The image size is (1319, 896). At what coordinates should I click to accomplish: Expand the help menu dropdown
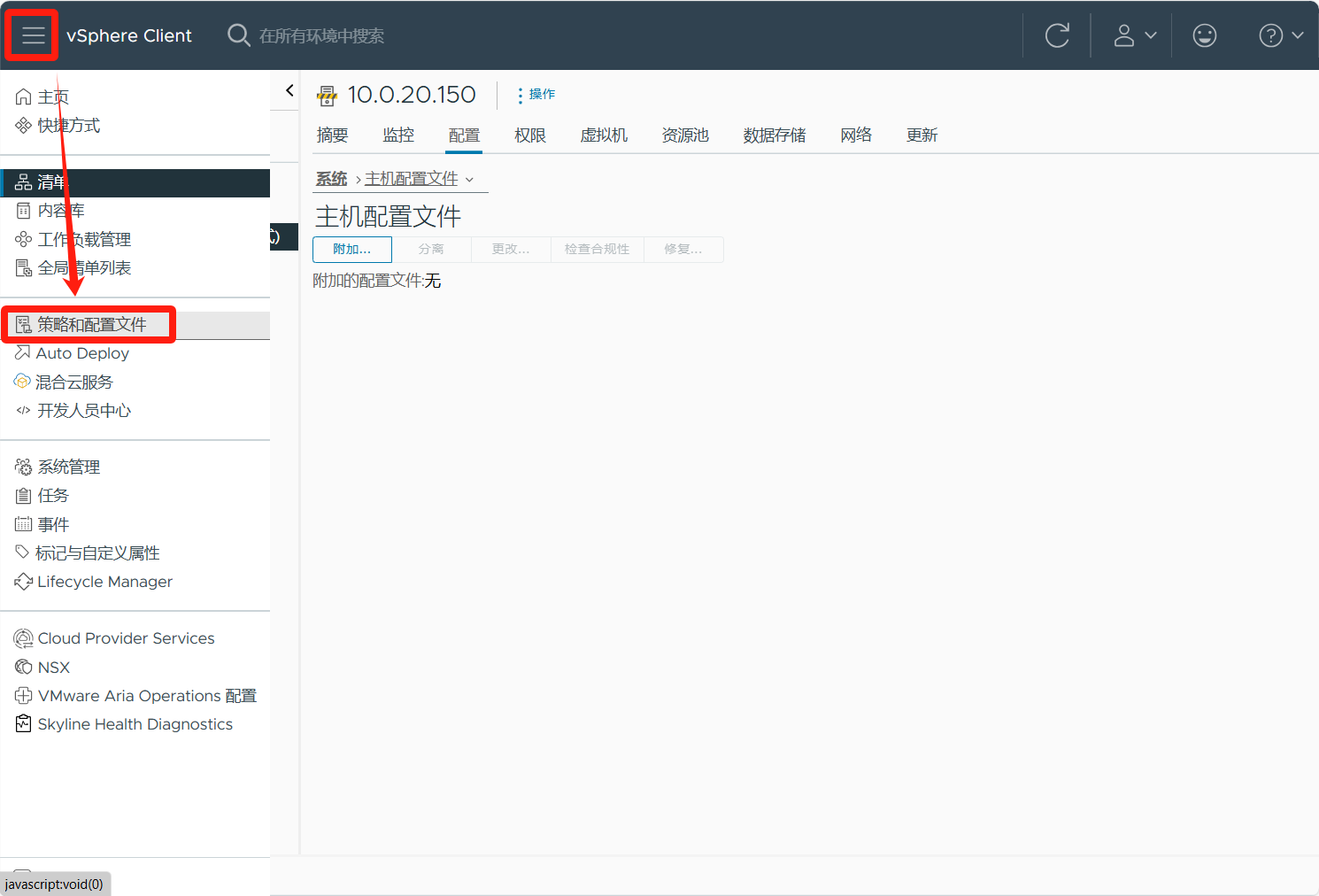point(1280,35)
